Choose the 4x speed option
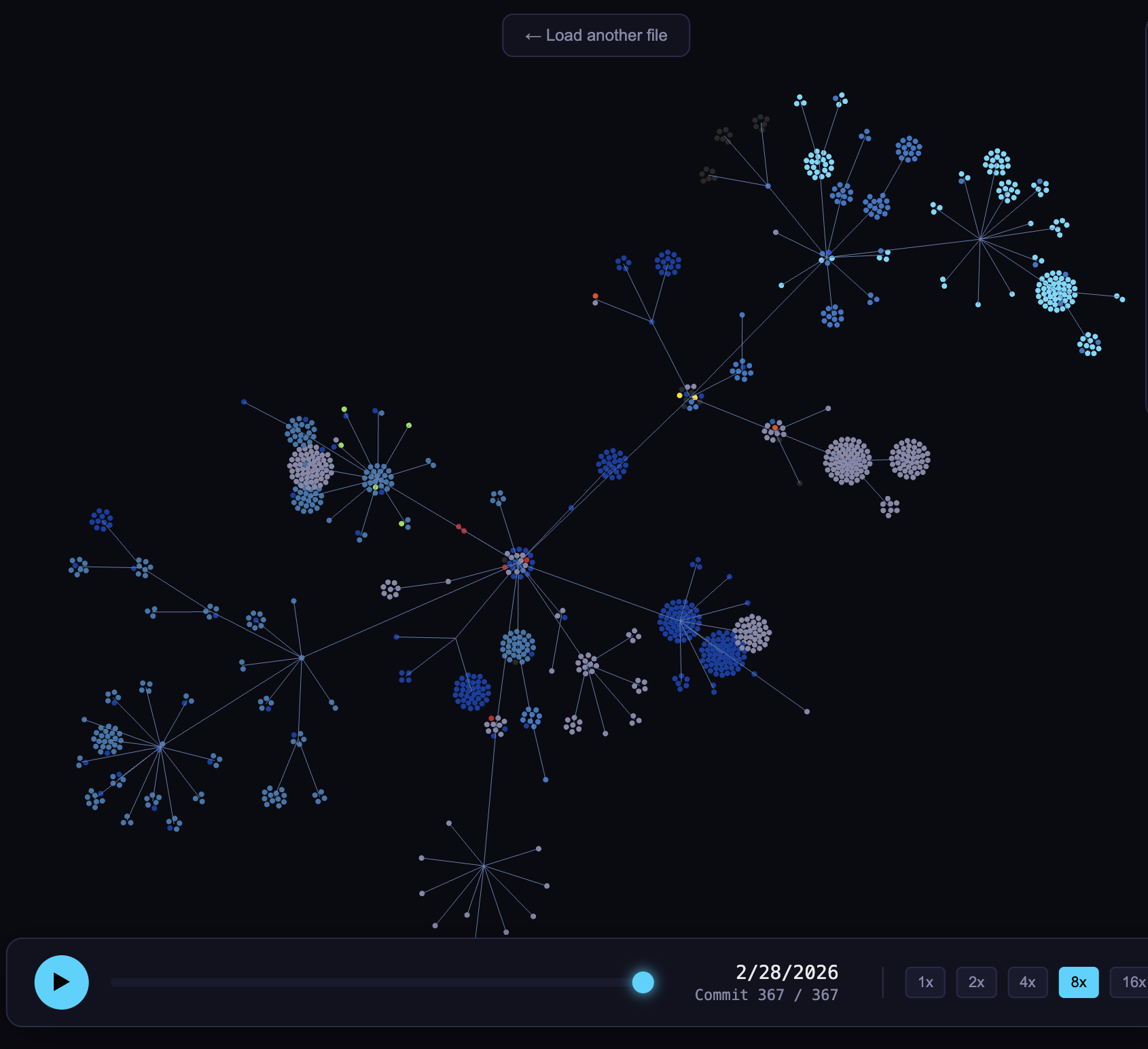The height and width of the screenshot is (1049, 1148). click(1027, 982)
